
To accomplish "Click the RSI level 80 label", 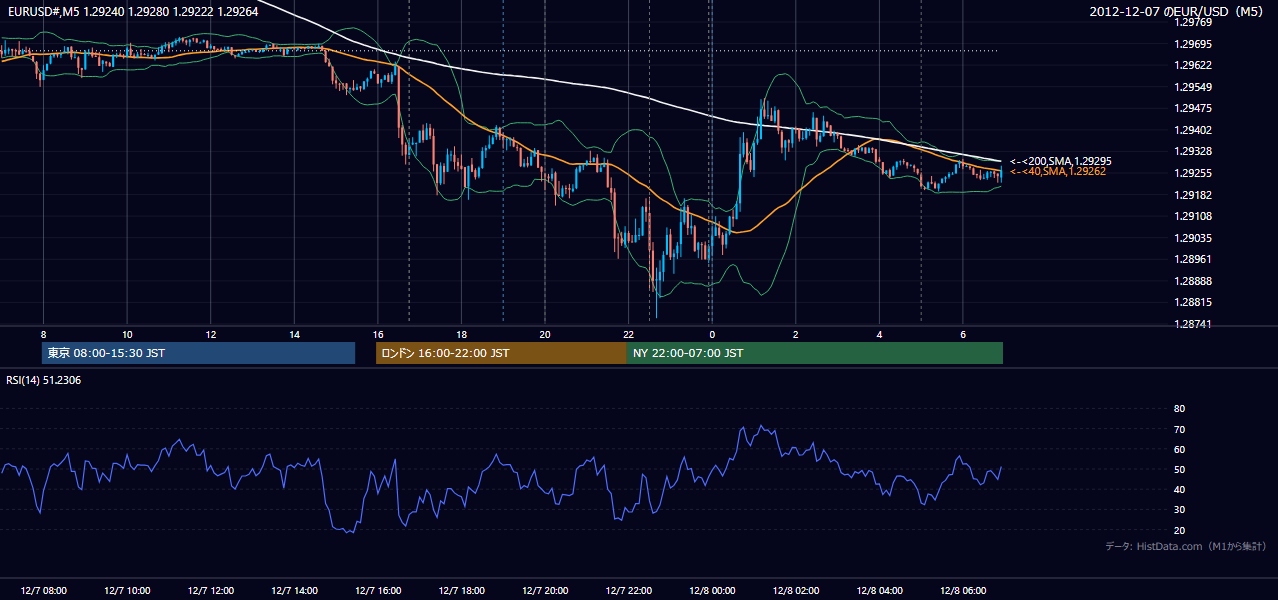I will coord(1179,409).
